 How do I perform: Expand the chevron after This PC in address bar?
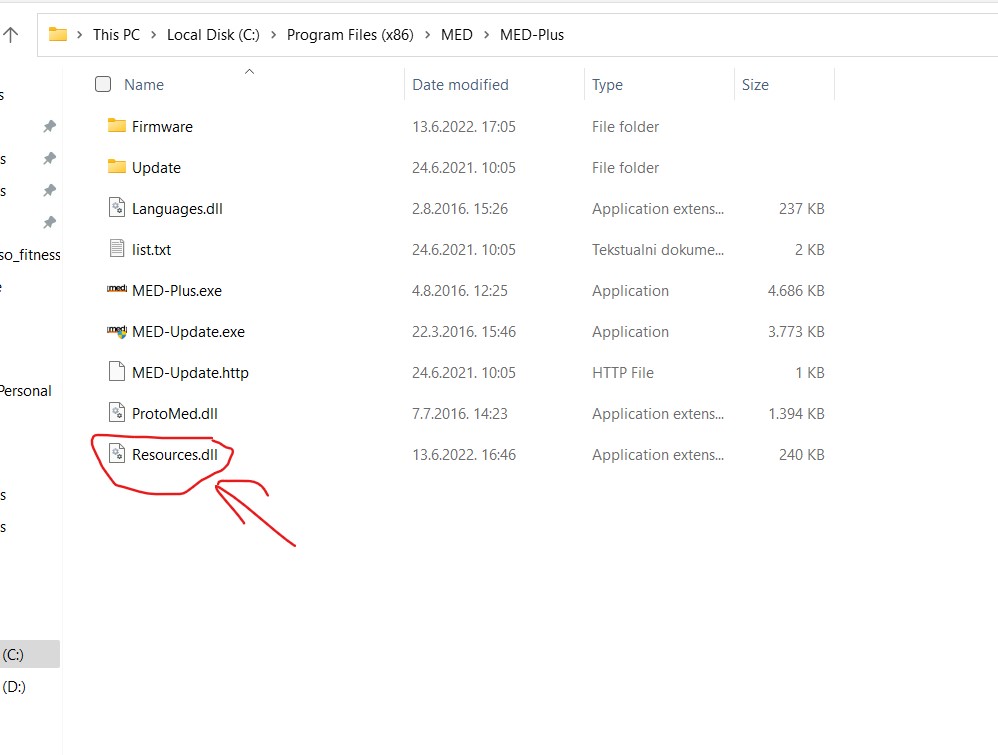[154, 35]
